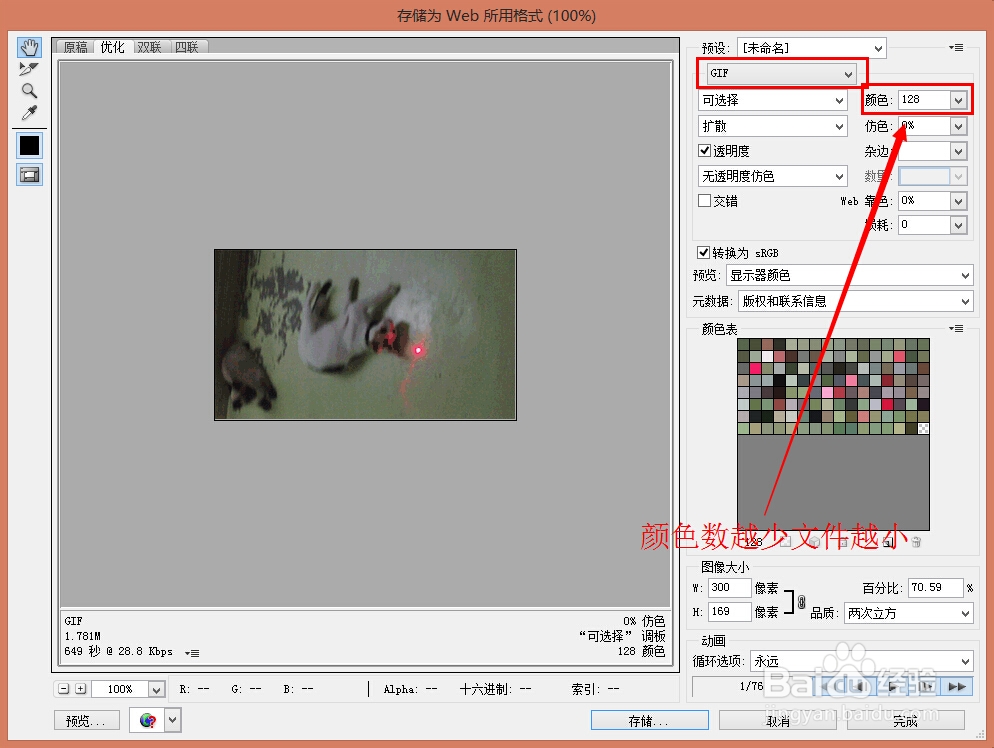Add eyedropper color to color table

[x=888, y=542]
